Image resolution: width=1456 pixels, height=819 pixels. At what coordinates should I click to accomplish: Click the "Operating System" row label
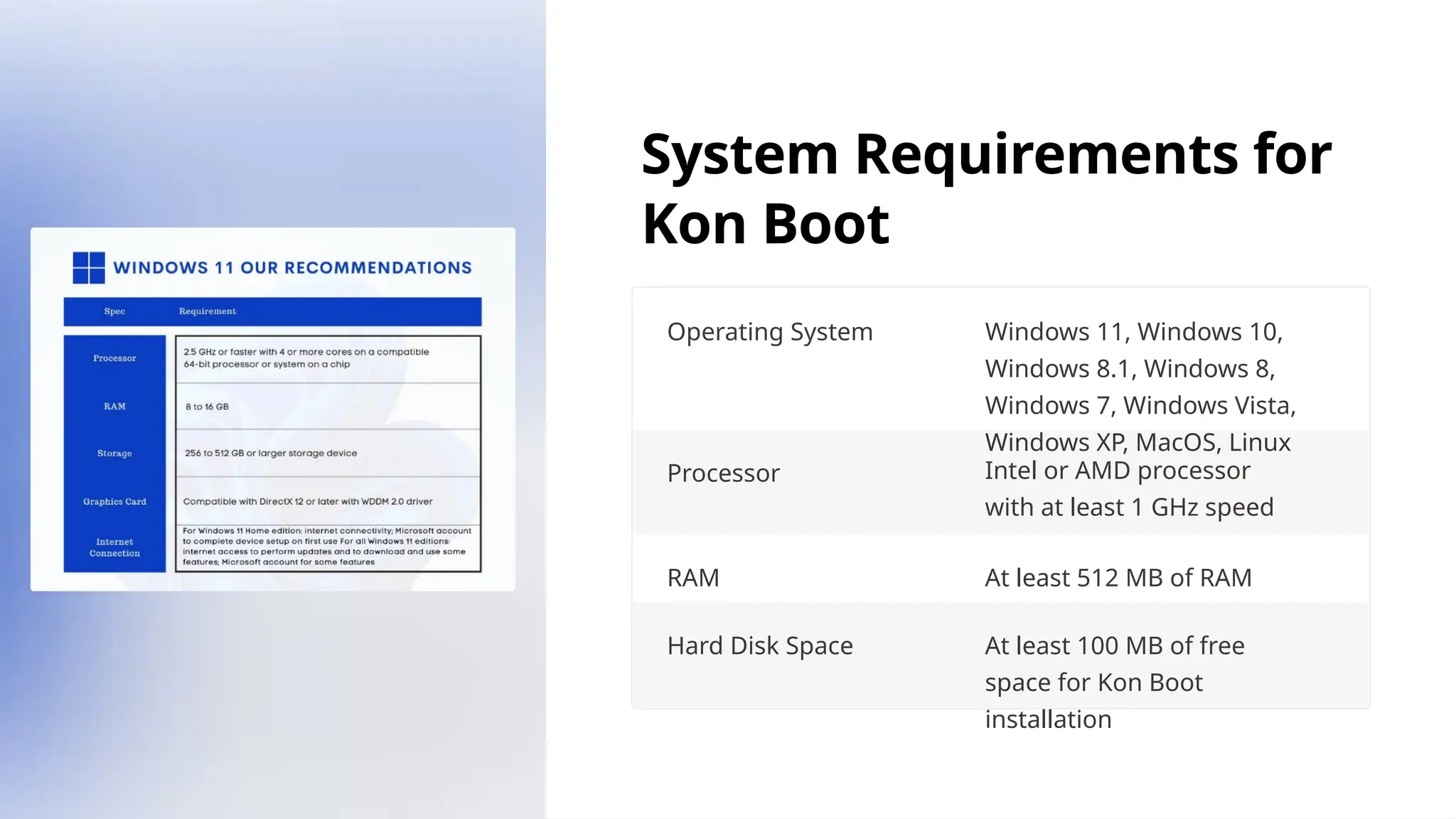click(770, 332)
